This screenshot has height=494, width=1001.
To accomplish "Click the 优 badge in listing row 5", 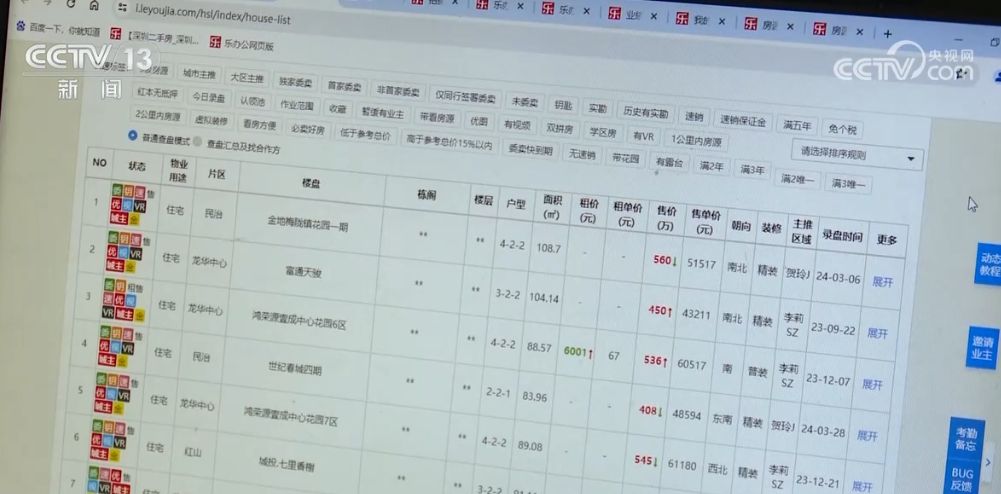I will (x=101, y=393).
